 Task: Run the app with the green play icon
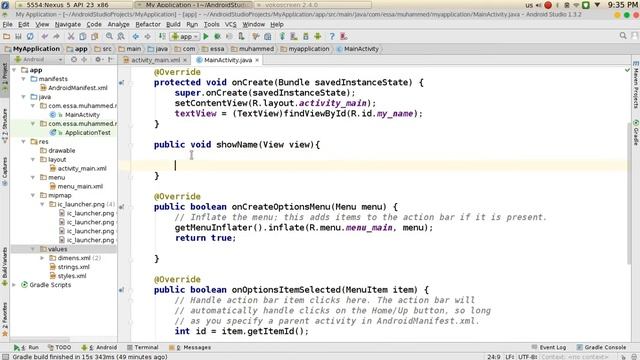(206, 36)
